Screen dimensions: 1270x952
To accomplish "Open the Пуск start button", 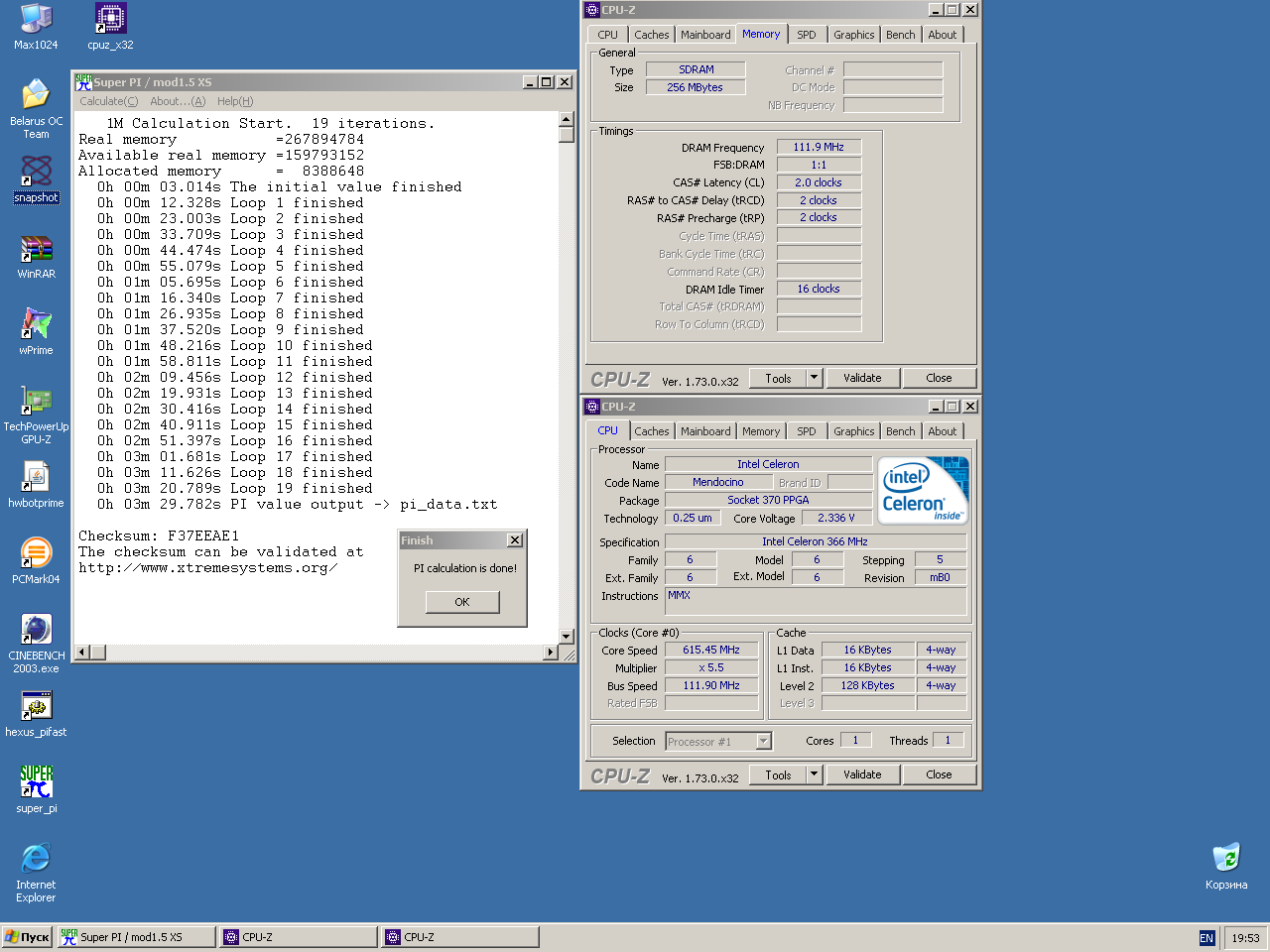I will tap(27, 937).
